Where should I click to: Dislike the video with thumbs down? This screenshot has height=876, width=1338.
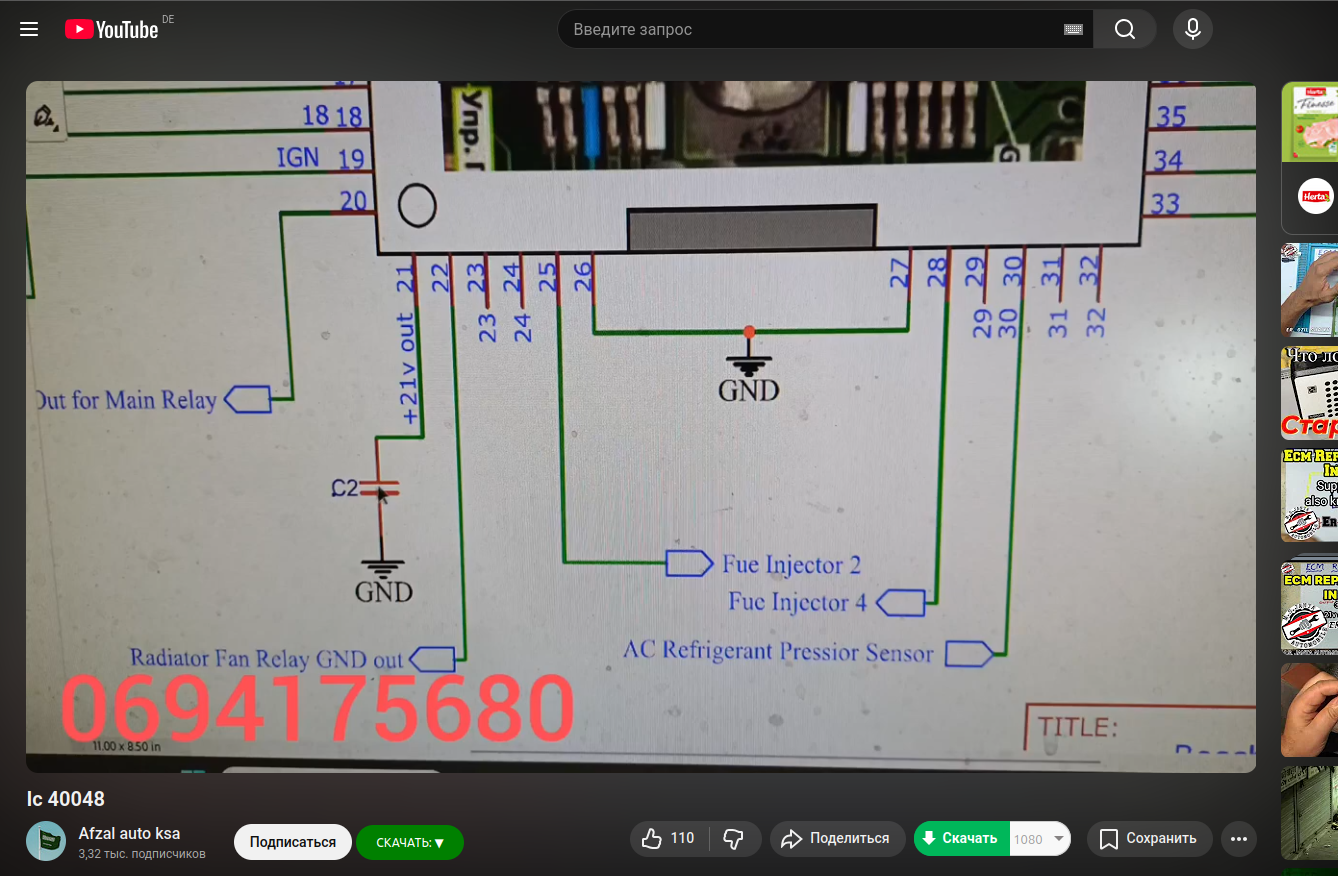[x=734, y=839]
